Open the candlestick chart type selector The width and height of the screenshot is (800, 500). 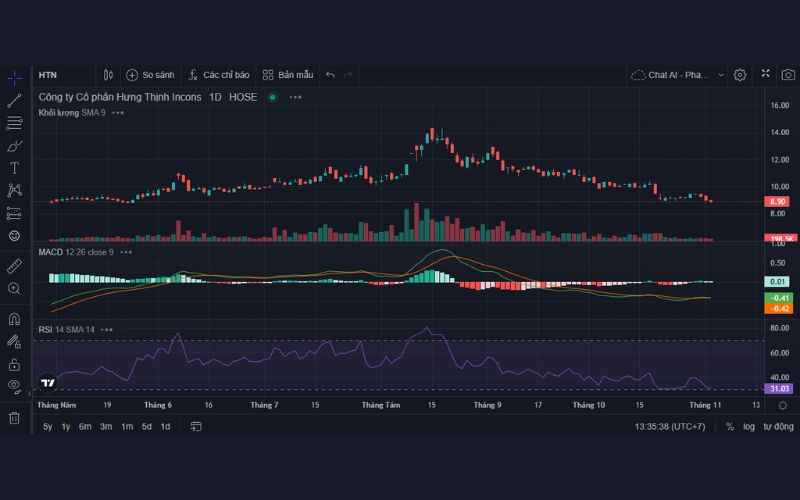click(x=108, y=75)
